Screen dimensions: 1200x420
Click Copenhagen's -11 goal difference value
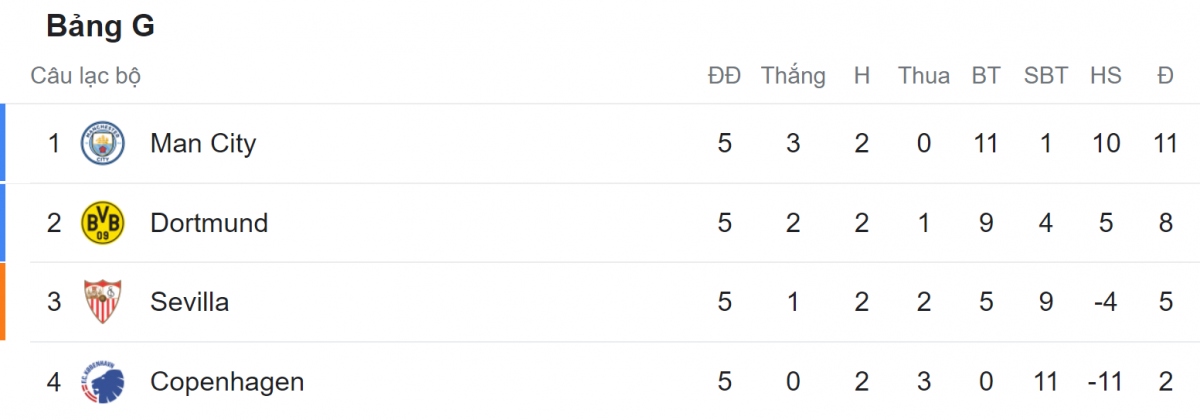point(1106,381)
